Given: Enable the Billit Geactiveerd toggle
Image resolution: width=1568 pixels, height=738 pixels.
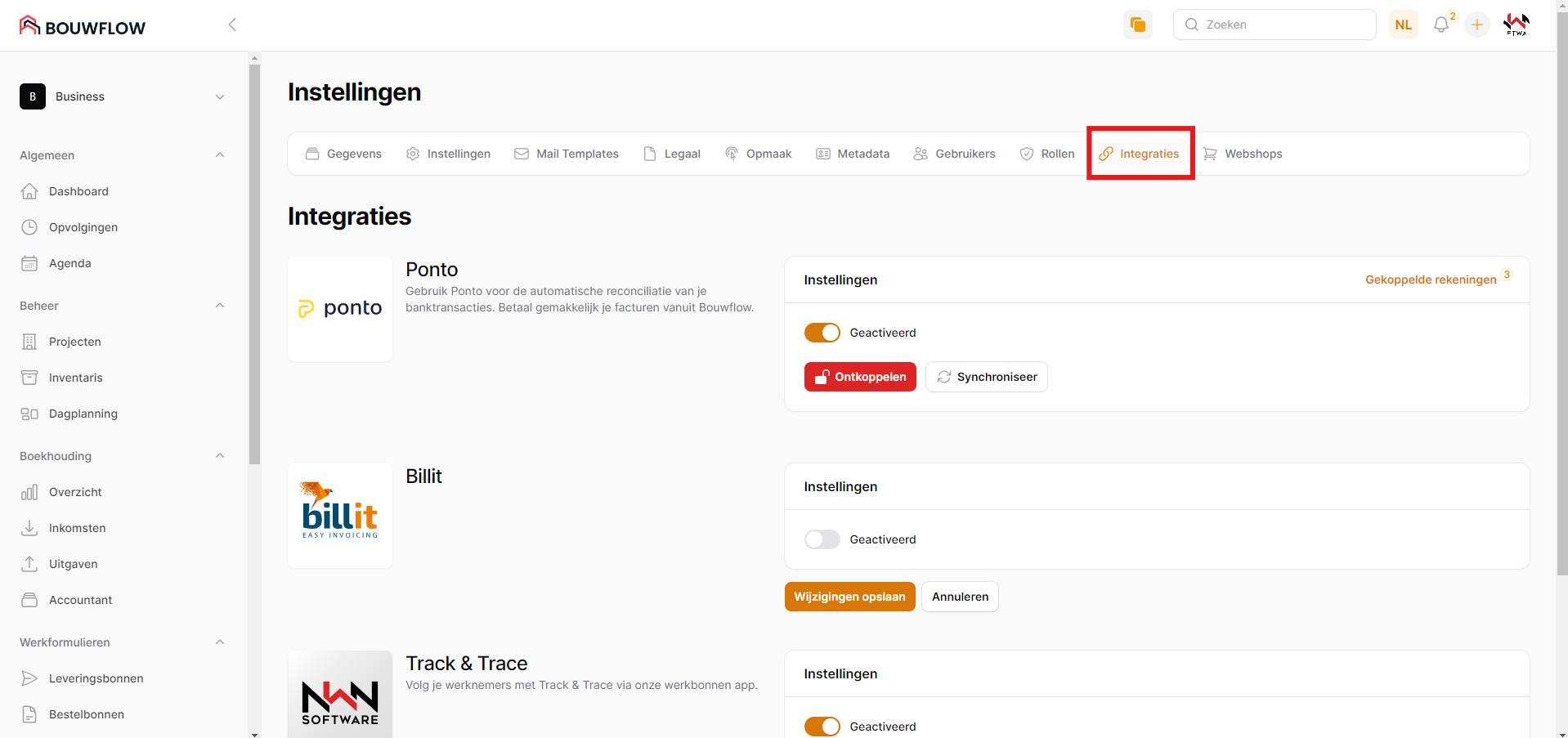Looking at the screenshot, I should point(822,539).
